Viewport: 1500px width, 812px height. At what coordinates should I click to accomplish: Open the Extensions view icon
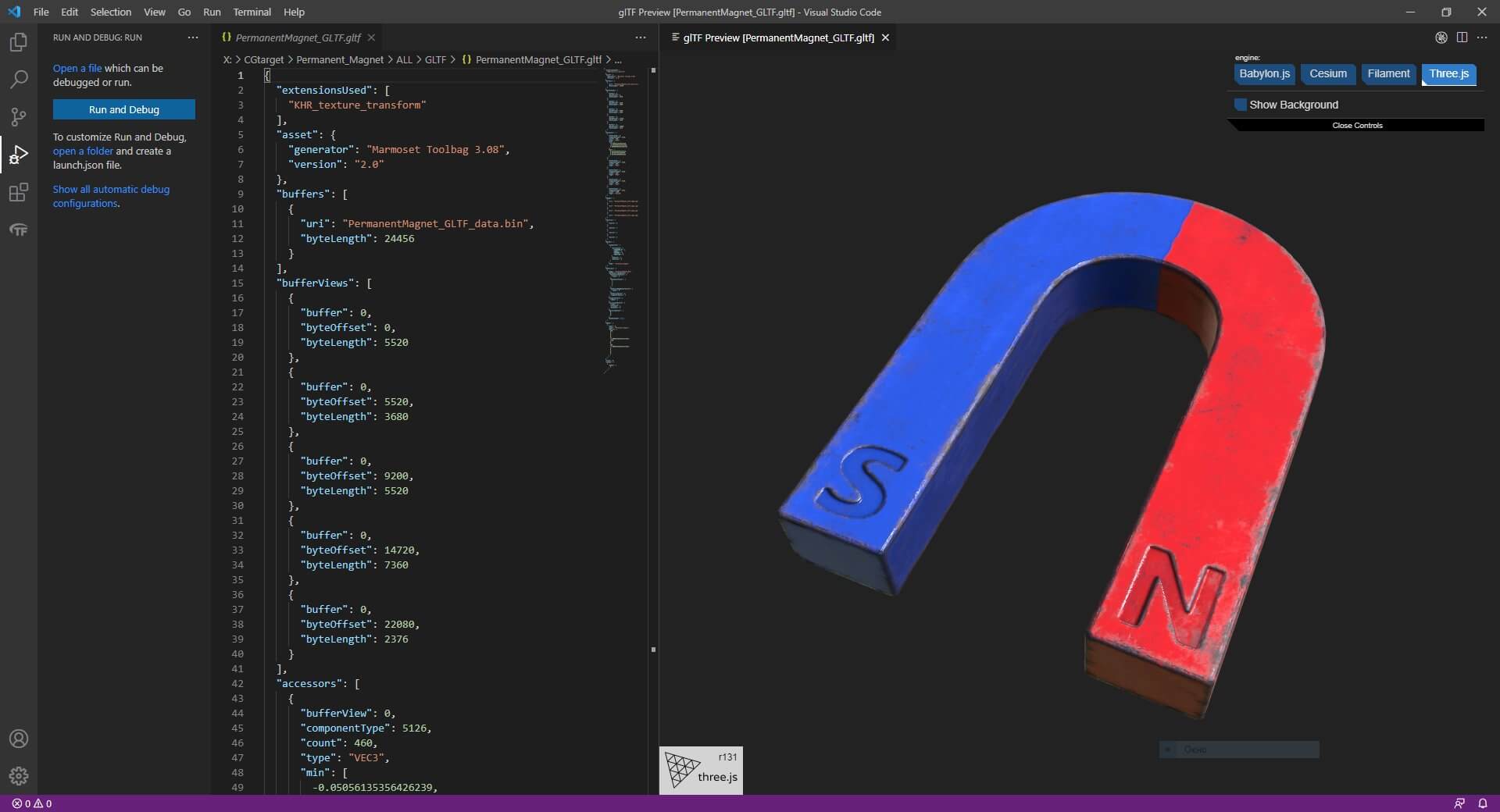19,192
